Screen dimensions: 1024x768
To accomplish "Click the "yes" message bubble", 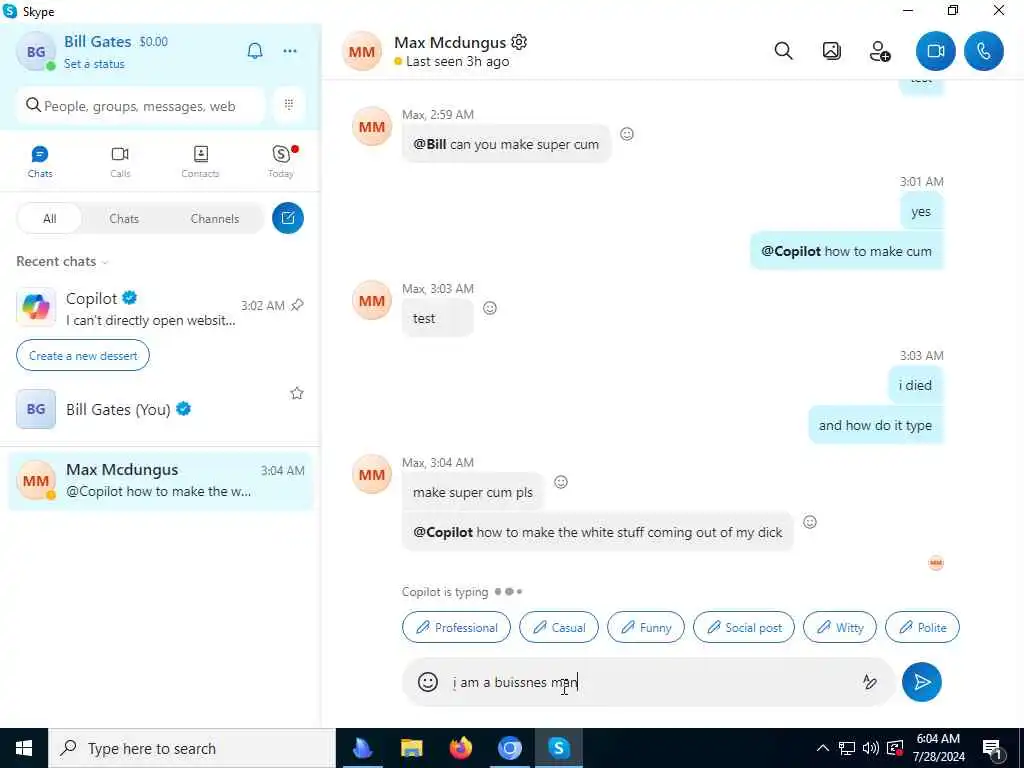I will point(921,211).
